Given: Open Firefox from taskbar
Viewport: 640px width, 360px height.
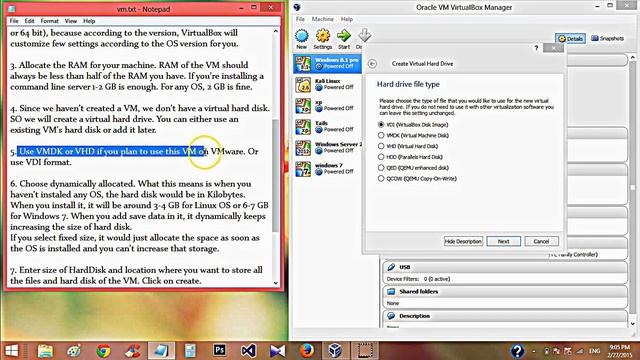Looking at the screenshot, I should pyautogui.click(x=307, y=351).
